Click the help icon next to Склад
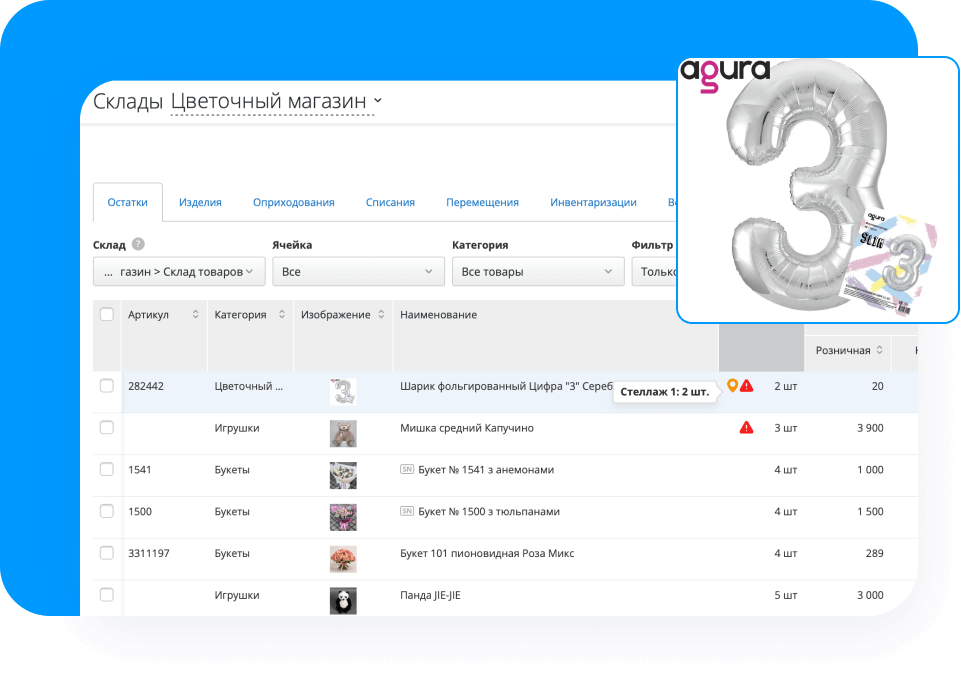The image size is (978, 688). click(138, 244)
